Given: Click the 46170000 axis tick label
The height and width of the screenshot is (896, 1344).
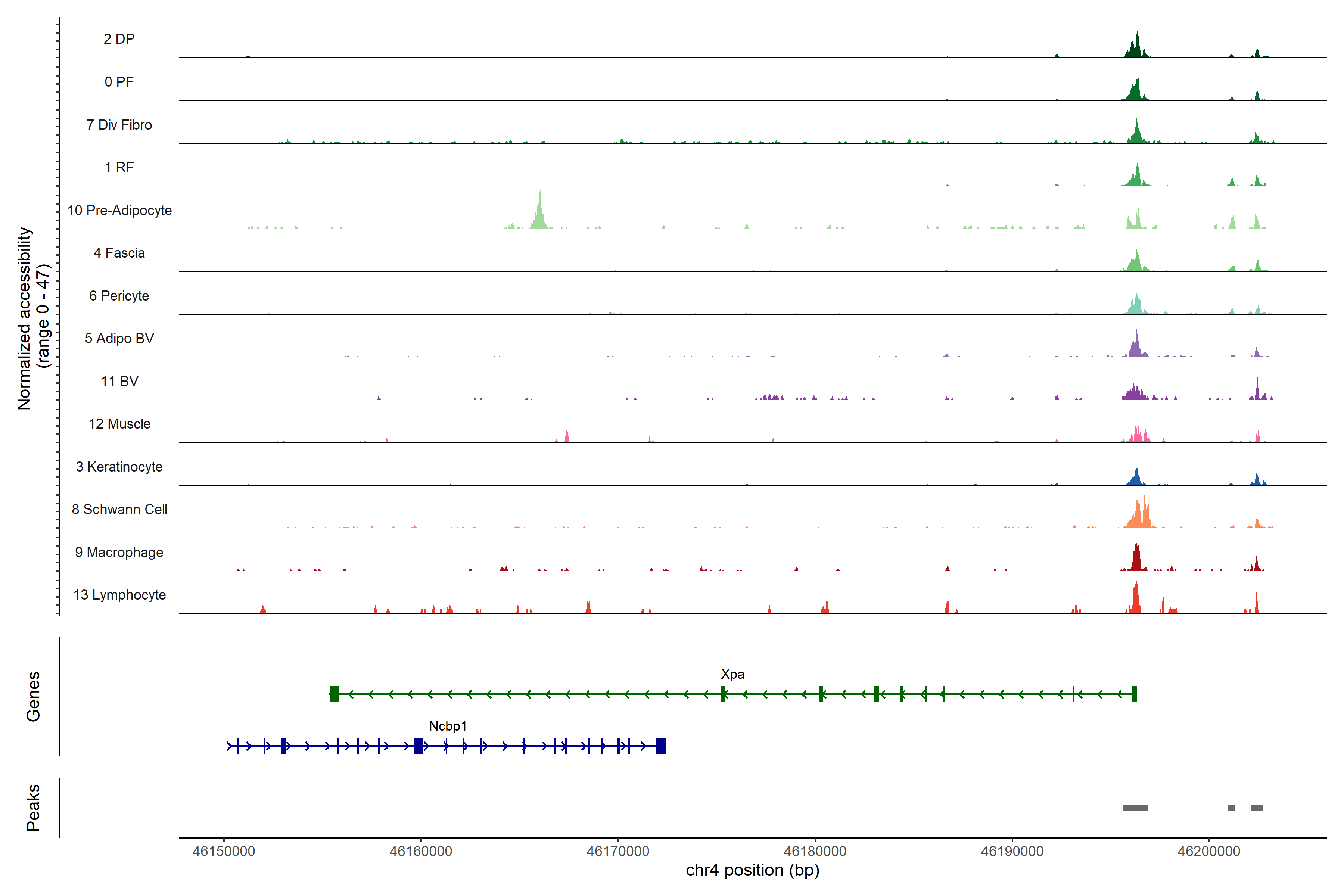Looking at the screenshot, I should click(x=618, y=852).
